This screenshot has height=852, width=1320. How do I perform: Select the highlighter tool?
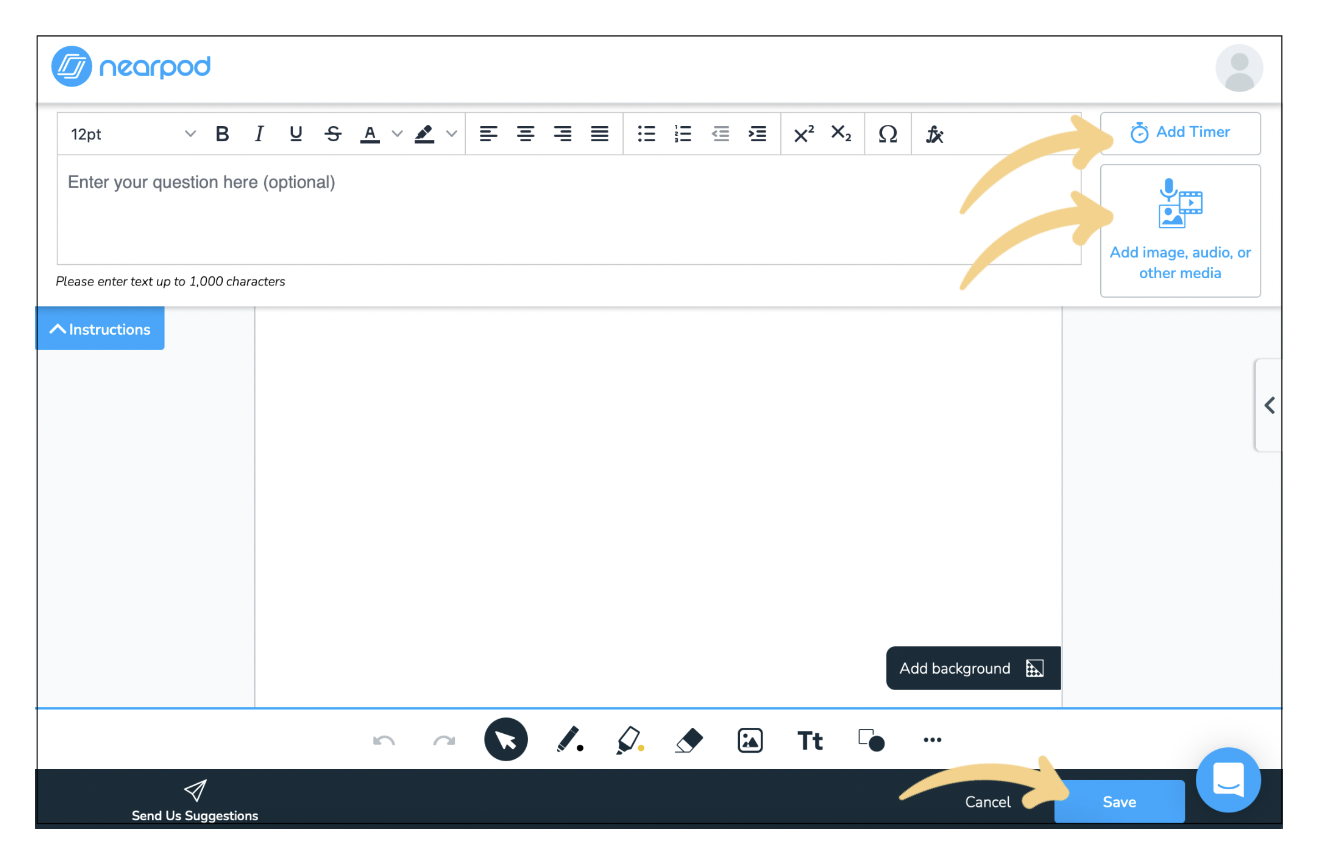[x=629, y=740]
